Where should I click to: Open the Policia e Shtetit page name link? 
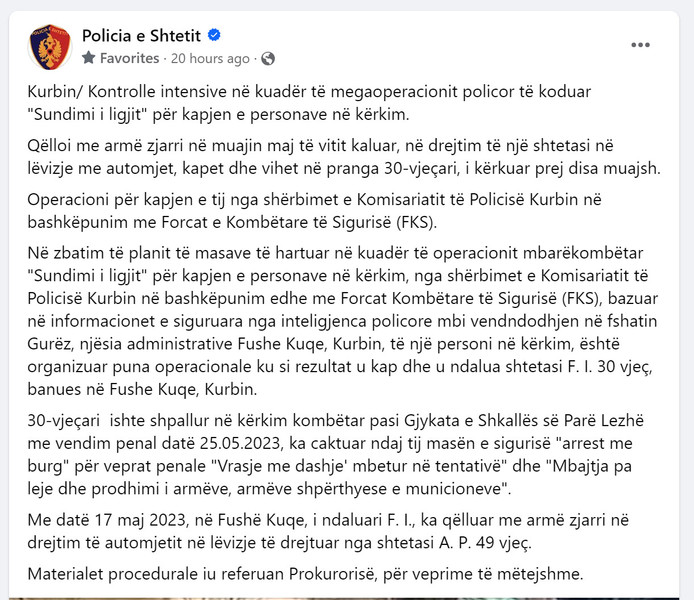(142, 35)
